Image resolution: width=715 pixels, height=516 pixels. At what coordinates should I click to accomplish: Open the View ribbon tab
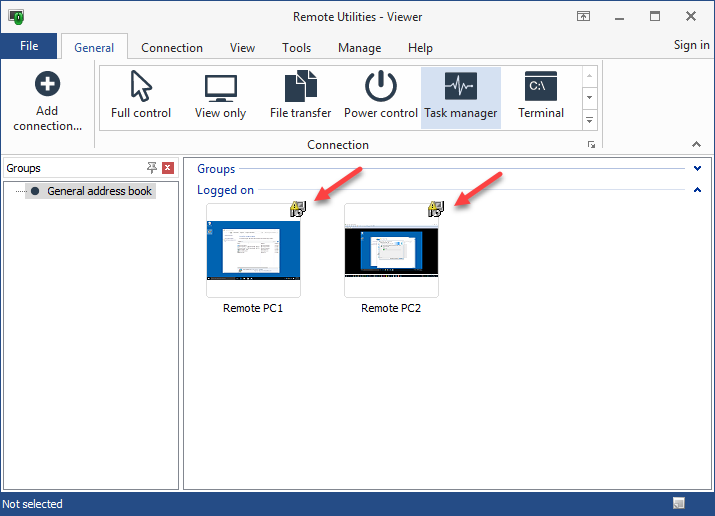(x=242, y=47)
